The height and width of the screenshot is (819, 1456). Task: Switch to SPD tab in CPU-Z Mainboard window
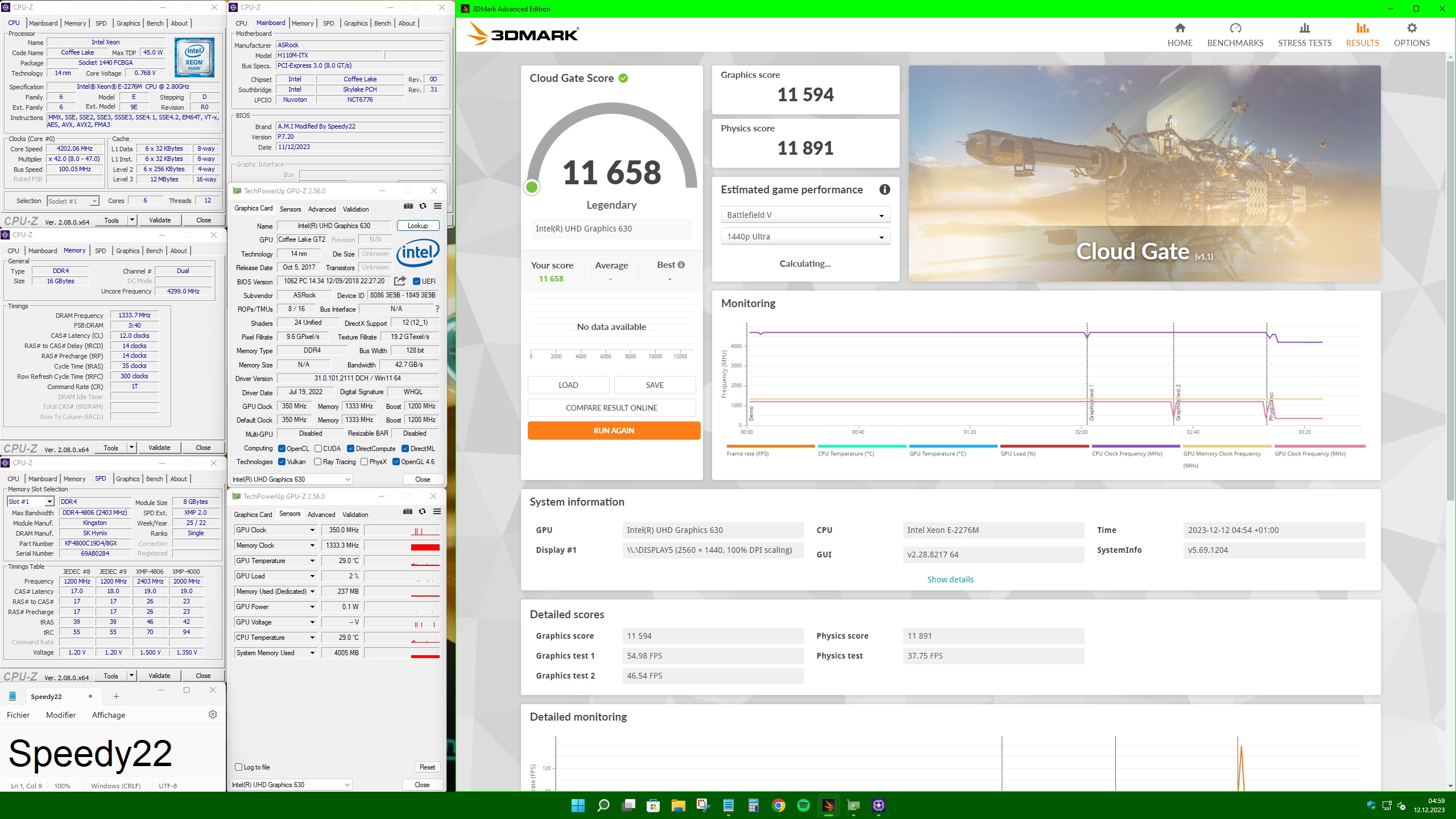tap(328, 23)
